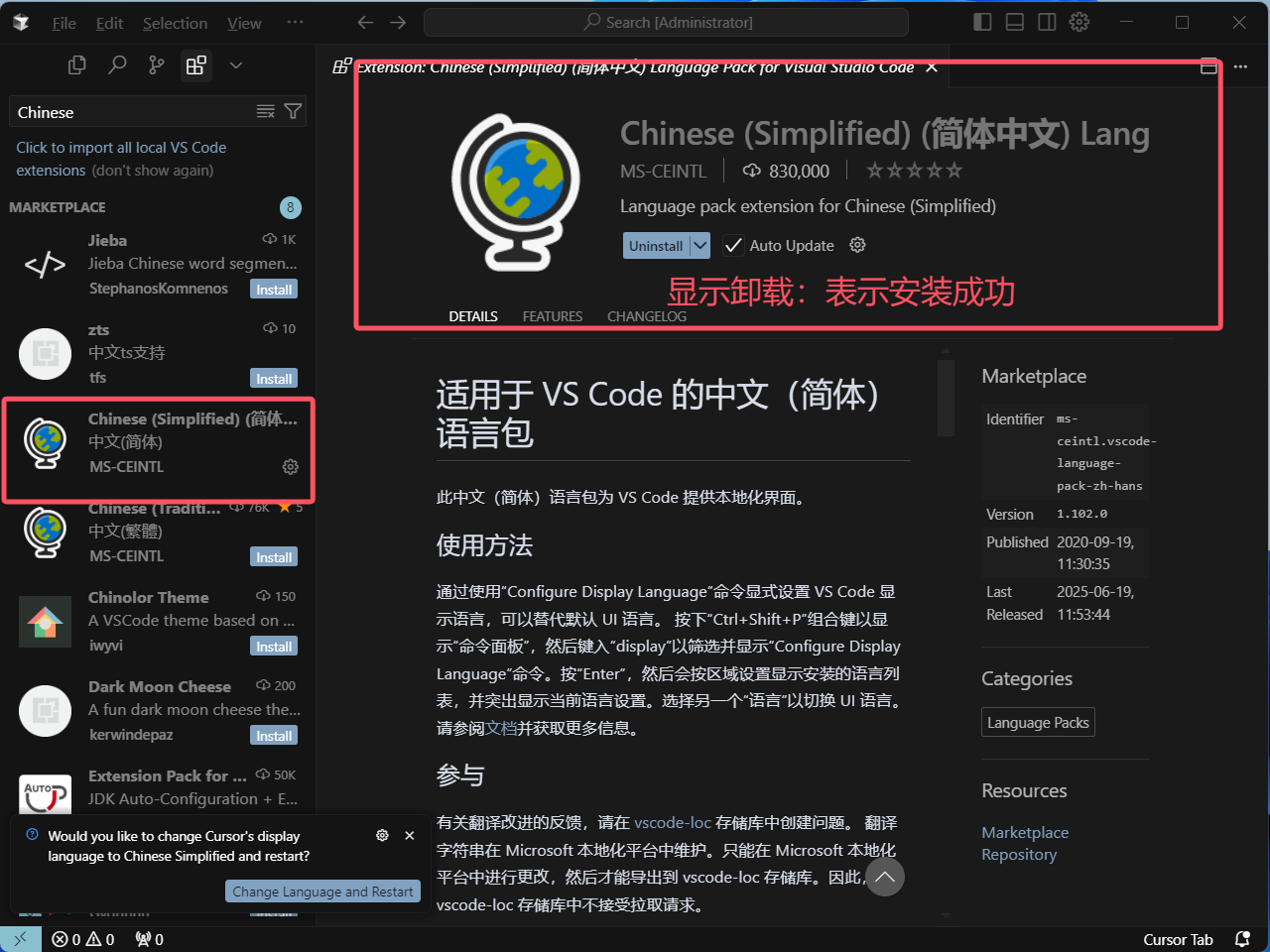Install the zts extension

click(274, 379)
